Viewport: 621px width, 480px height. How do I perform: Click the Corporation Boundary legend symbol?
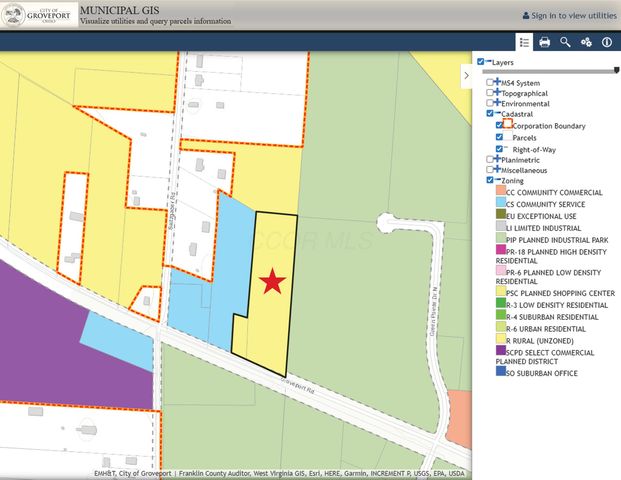[x=507, y=126]
